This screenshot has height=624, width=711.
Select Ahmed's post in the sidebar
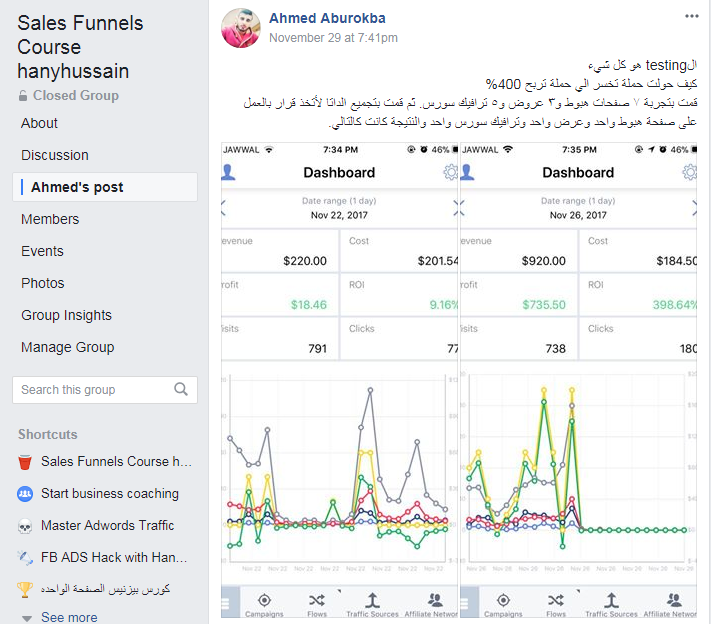tap(105, 187)
